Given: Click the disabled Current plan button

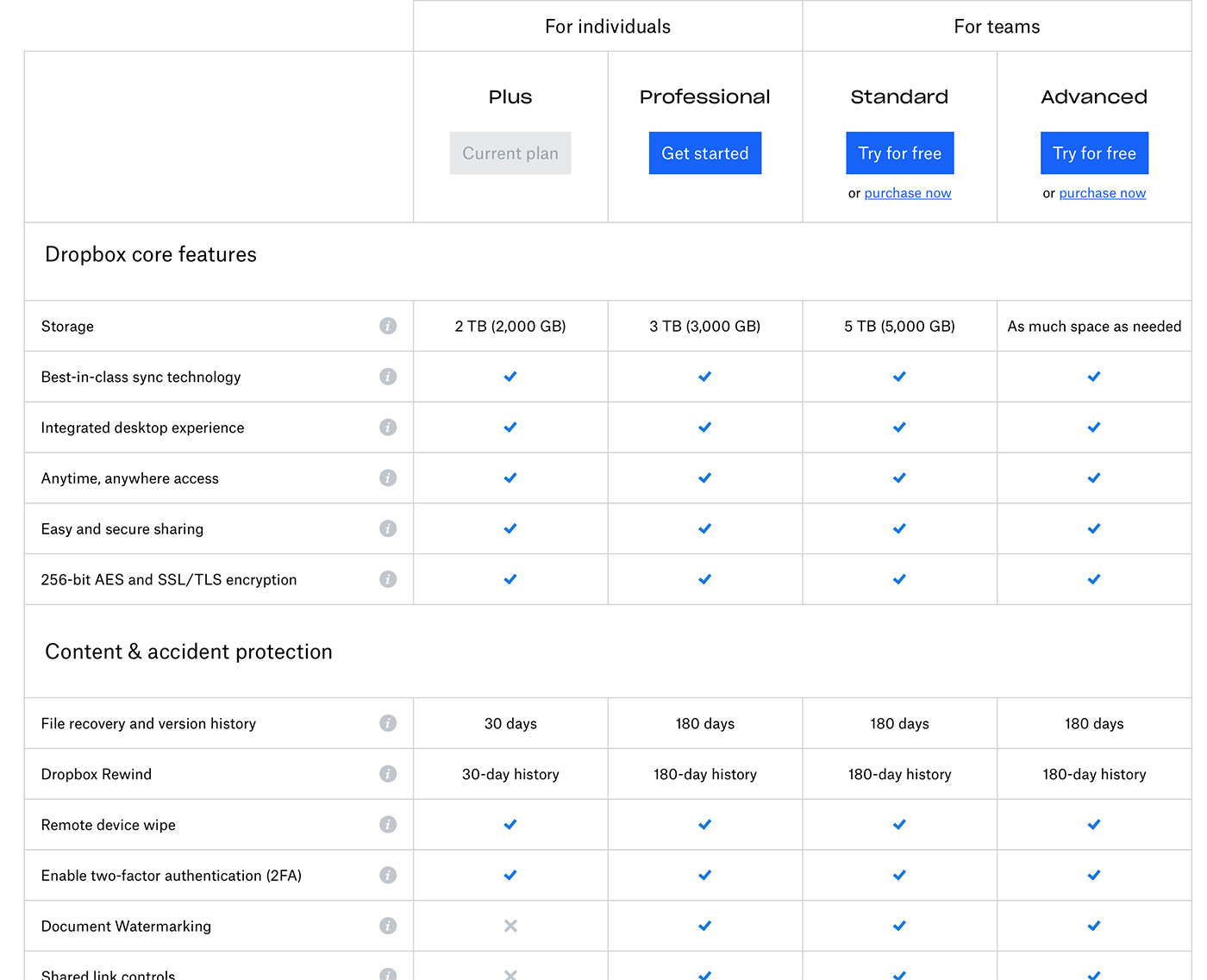Looking at the screenshot, I should tap(510, 153).
